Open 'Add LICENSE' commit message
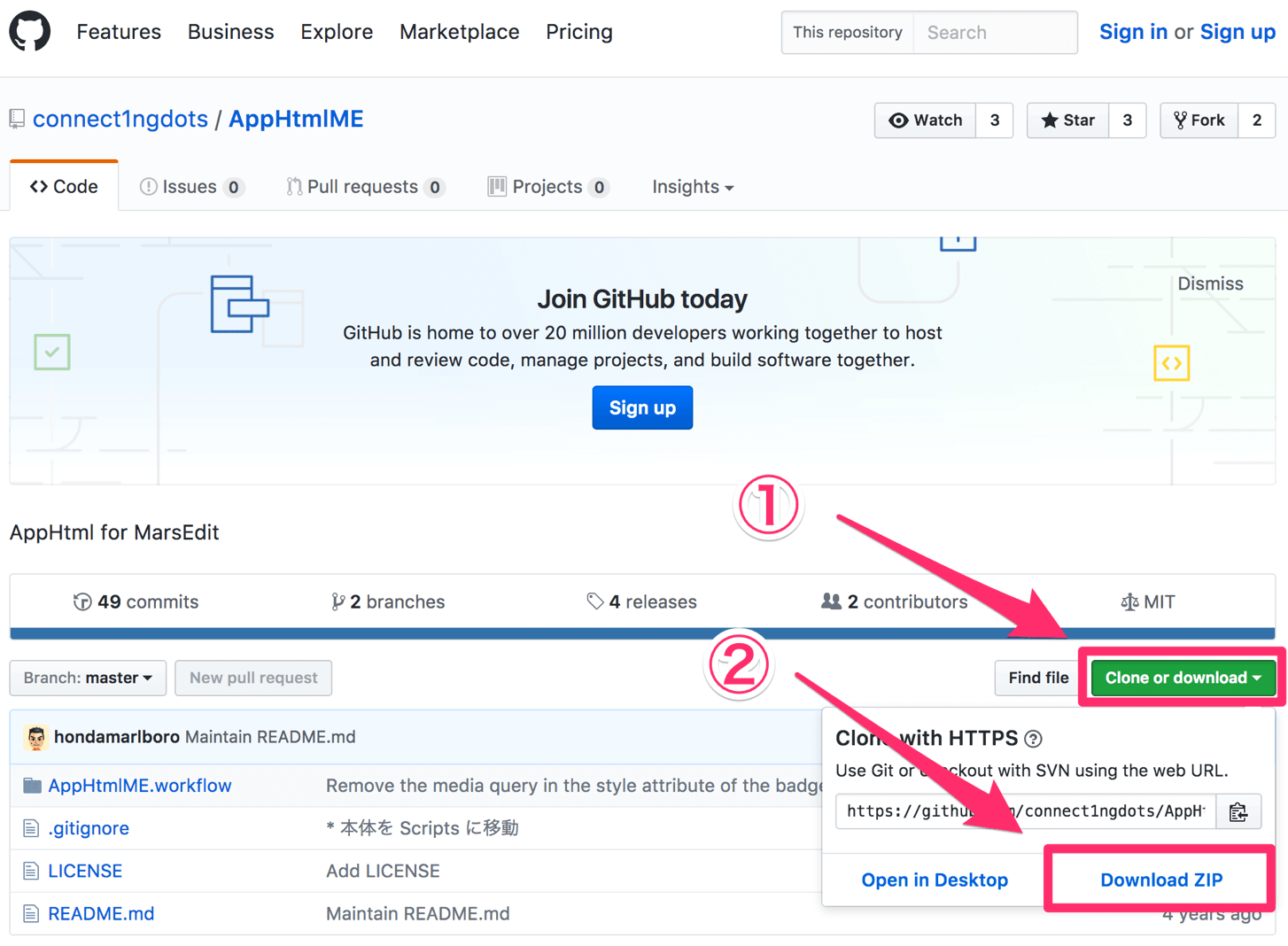The image size is (1288, 946). coord(383,871)
